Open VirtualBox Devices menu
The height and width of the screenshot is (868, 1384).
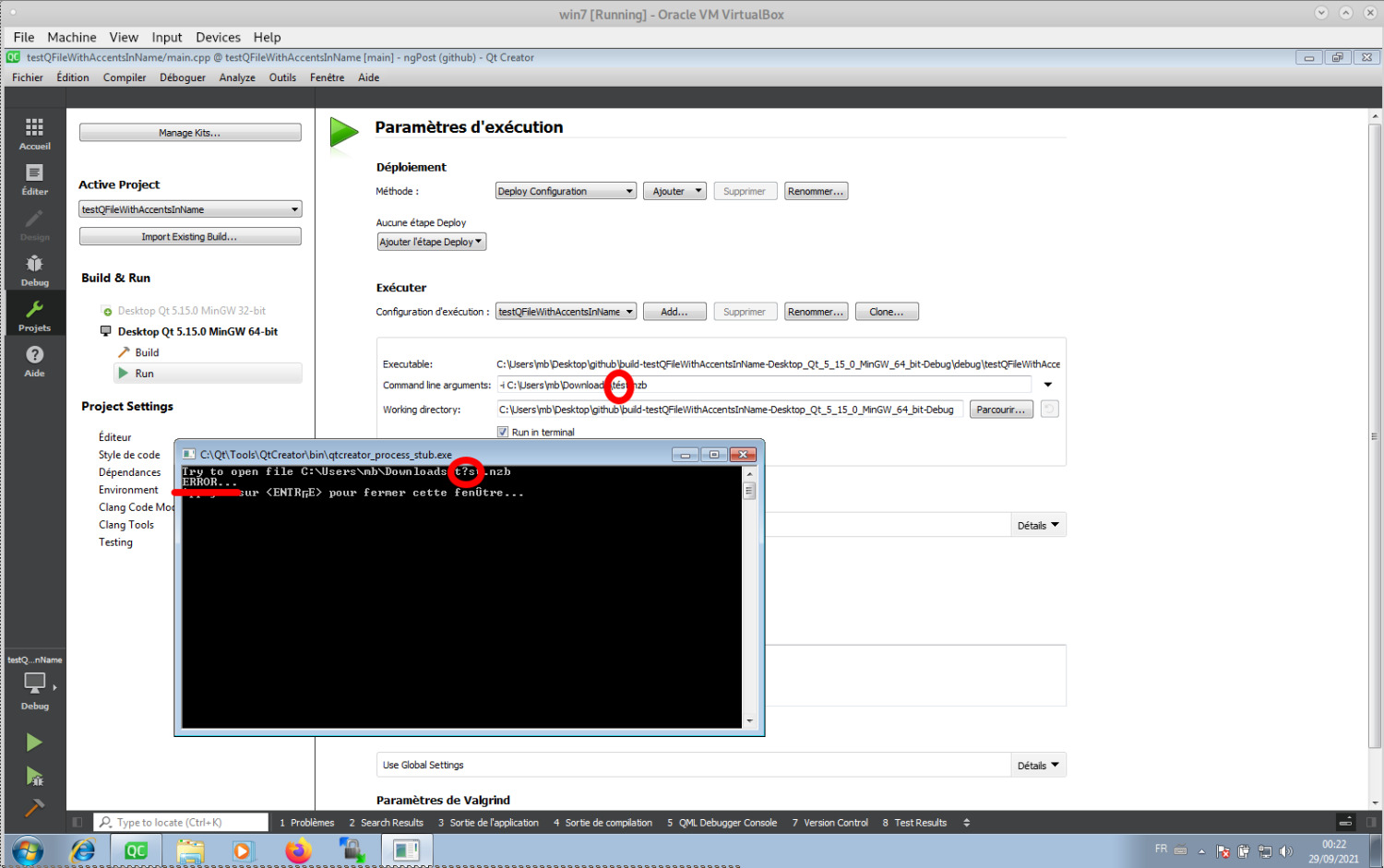218,37
